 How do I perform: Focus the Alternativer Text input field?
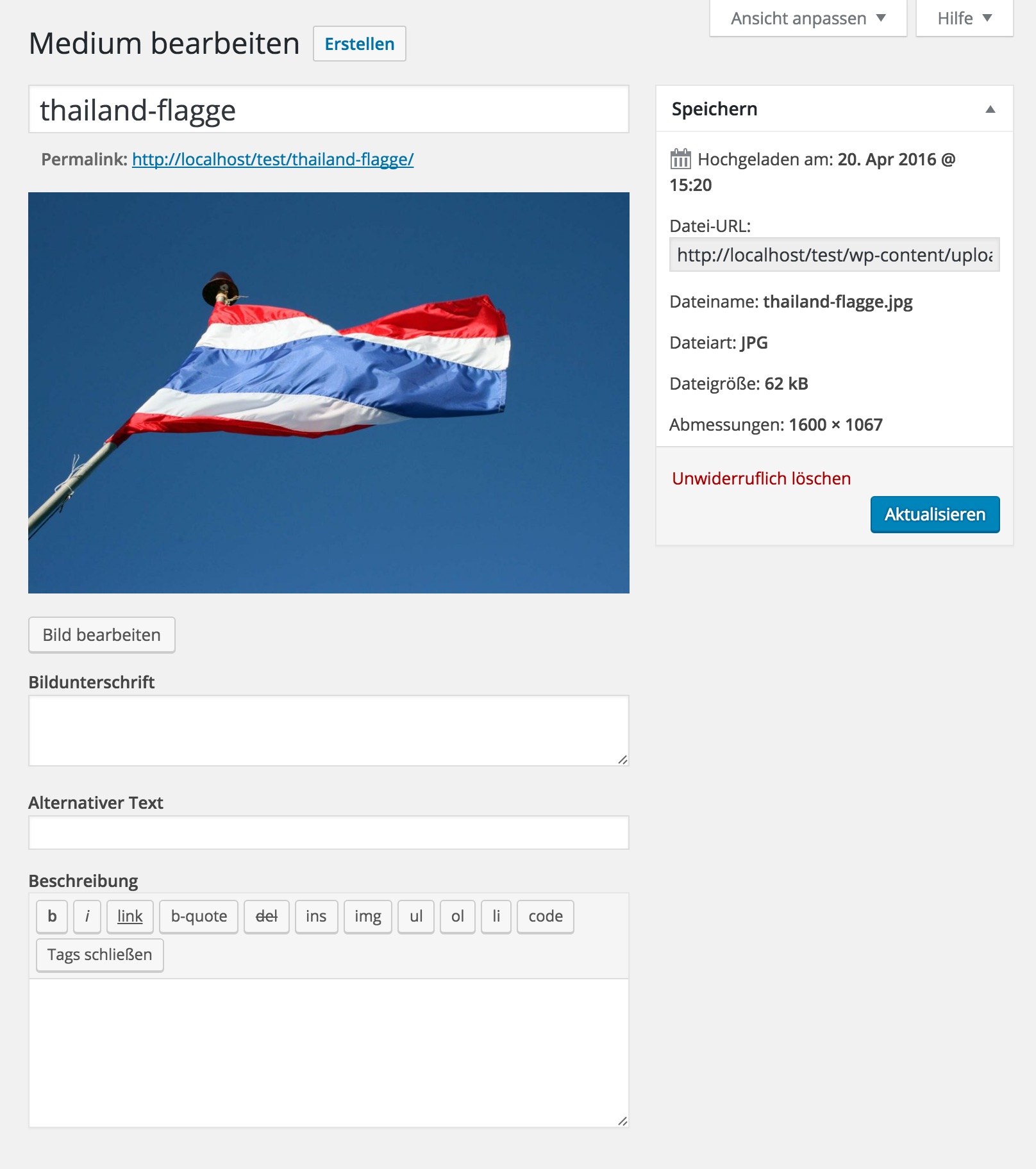(328, 833)
